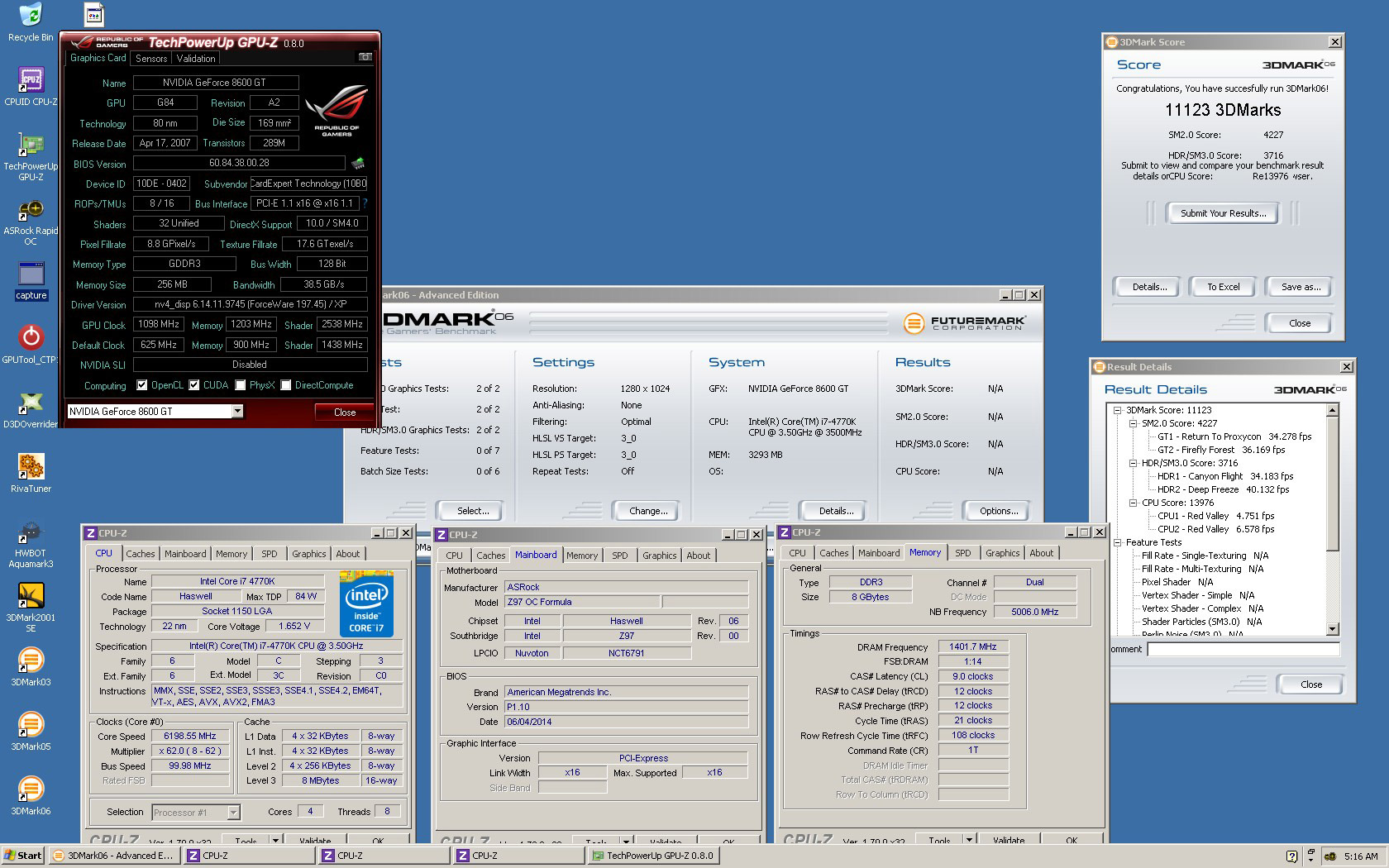
Task: Open the NVIDIA GeForce 8600 GT dropdown
Action: (x=237, y=412)
